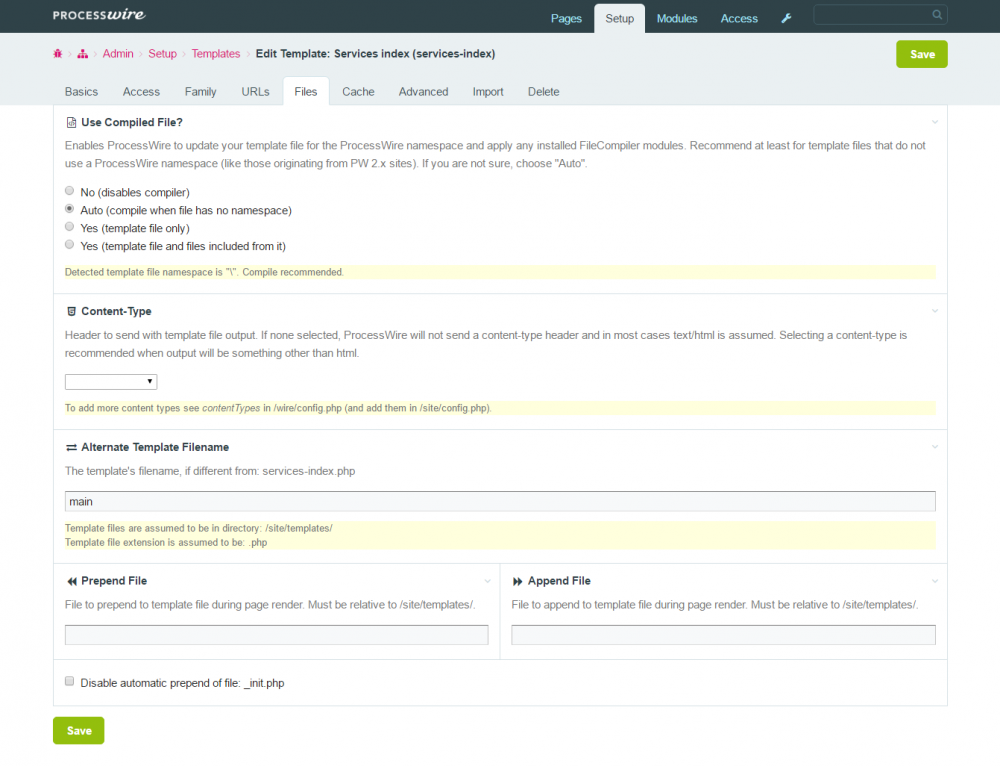Click the Alternate Template Filename input field
This screenshot has width=1000, height=766.
pos(500,501)
